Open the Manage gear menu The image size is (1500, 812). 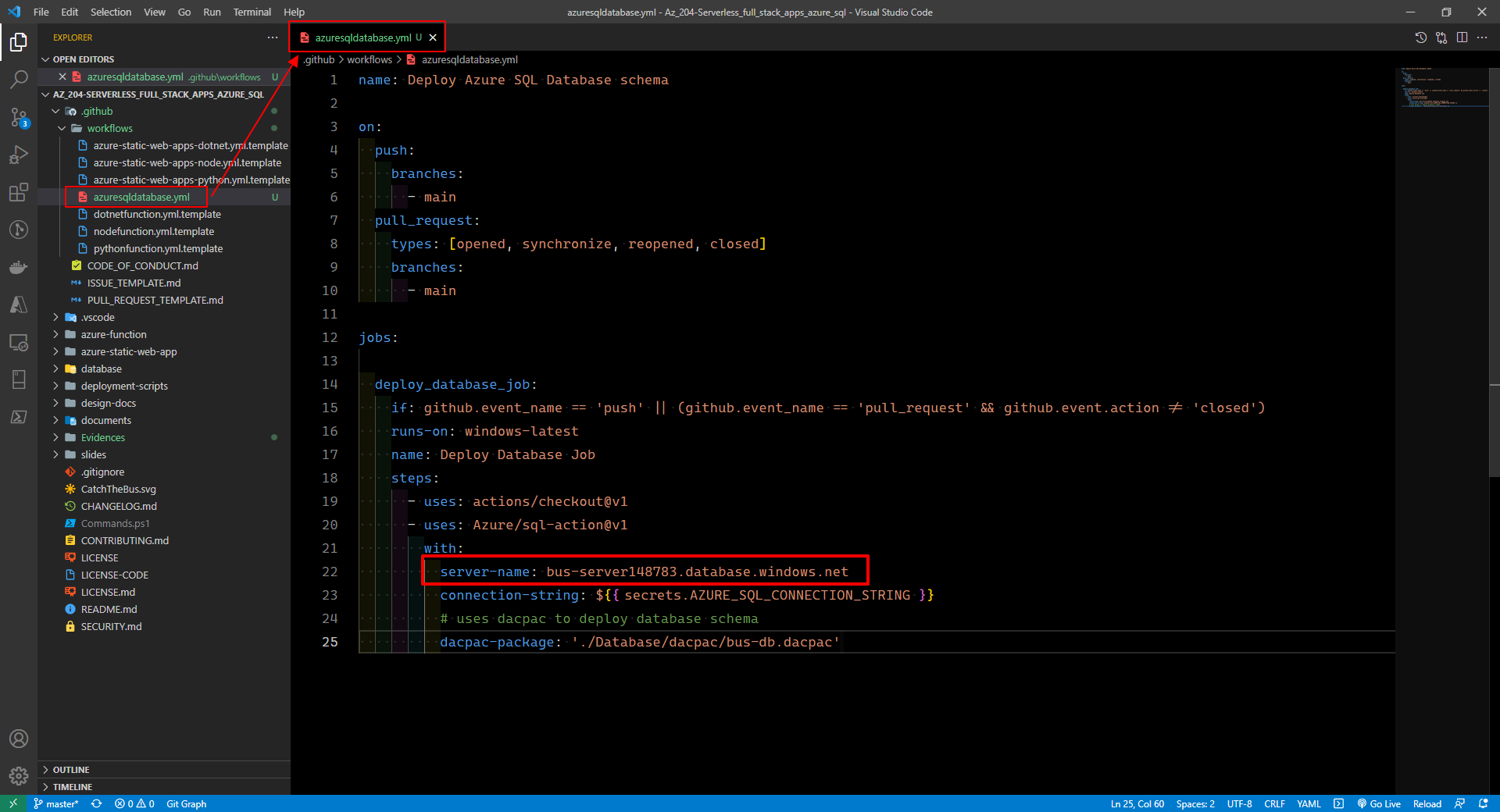click(x=19, y=776)
